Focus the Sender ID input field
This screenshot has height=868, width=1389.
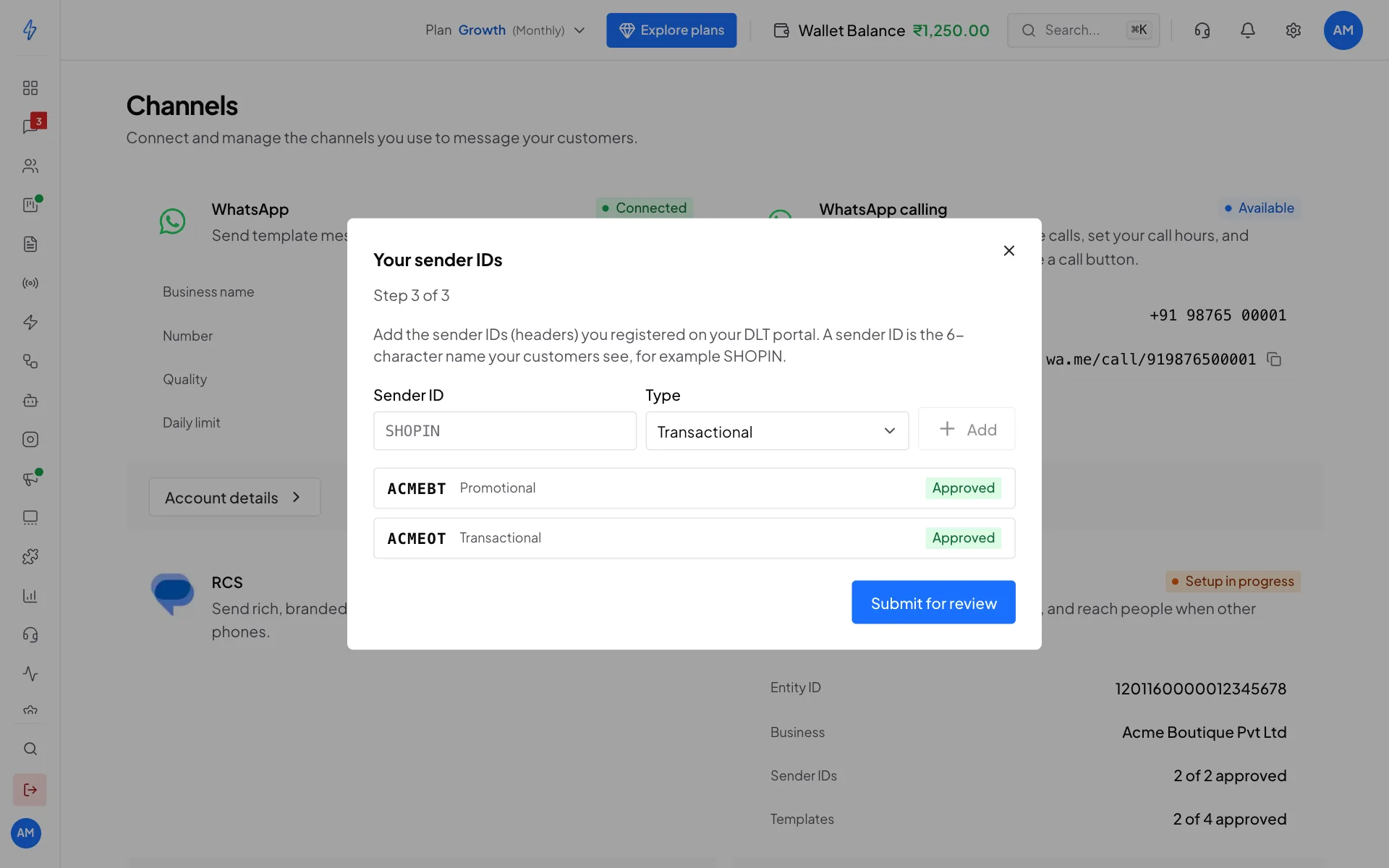coord(505,431)
